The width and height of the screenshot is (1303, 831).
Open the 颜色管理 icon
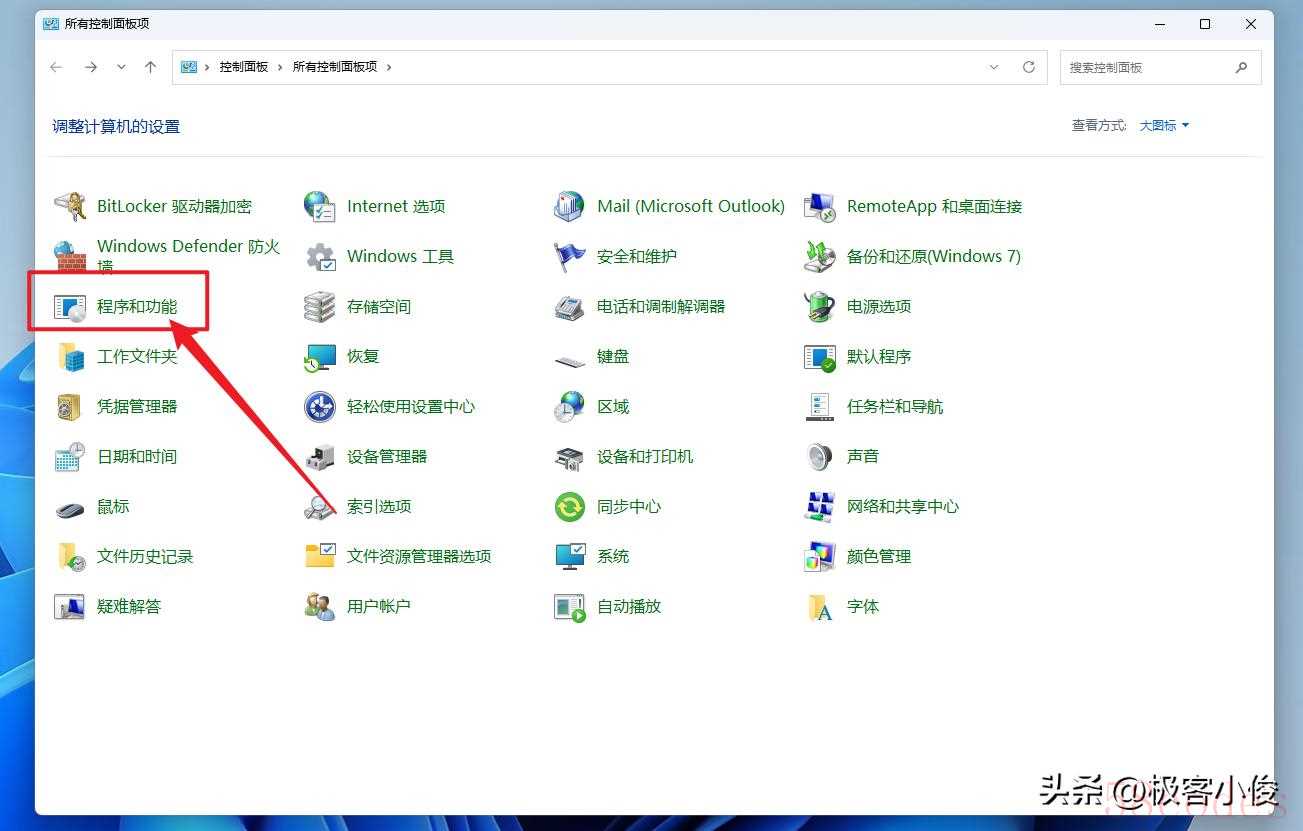point(820,557)
